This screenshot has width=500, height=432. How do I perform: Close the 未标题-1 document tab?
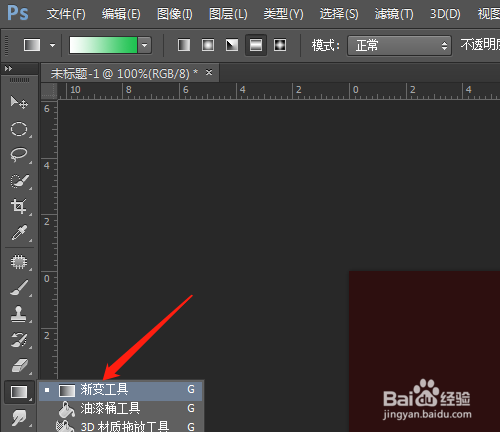point(209,72)
